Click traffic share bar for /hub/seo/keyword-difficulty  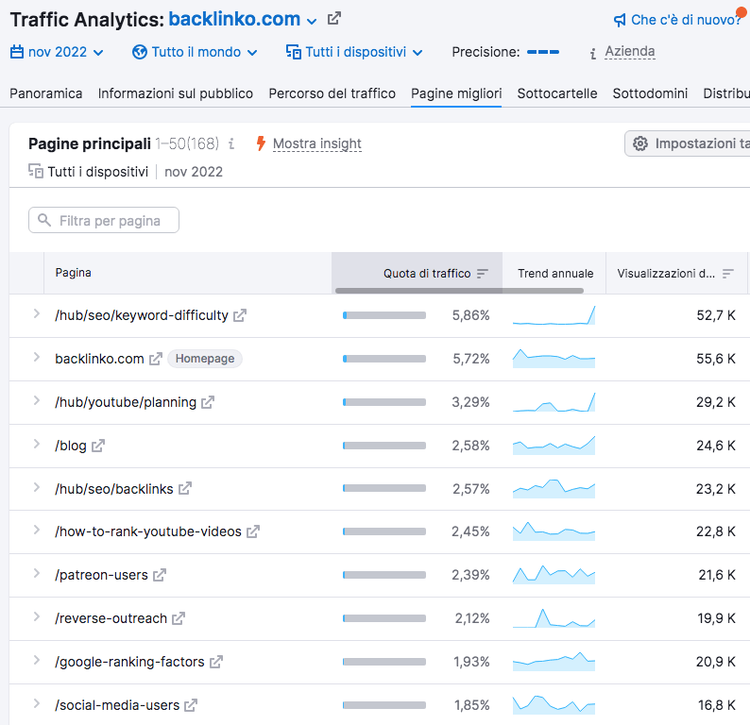[384, 316]
